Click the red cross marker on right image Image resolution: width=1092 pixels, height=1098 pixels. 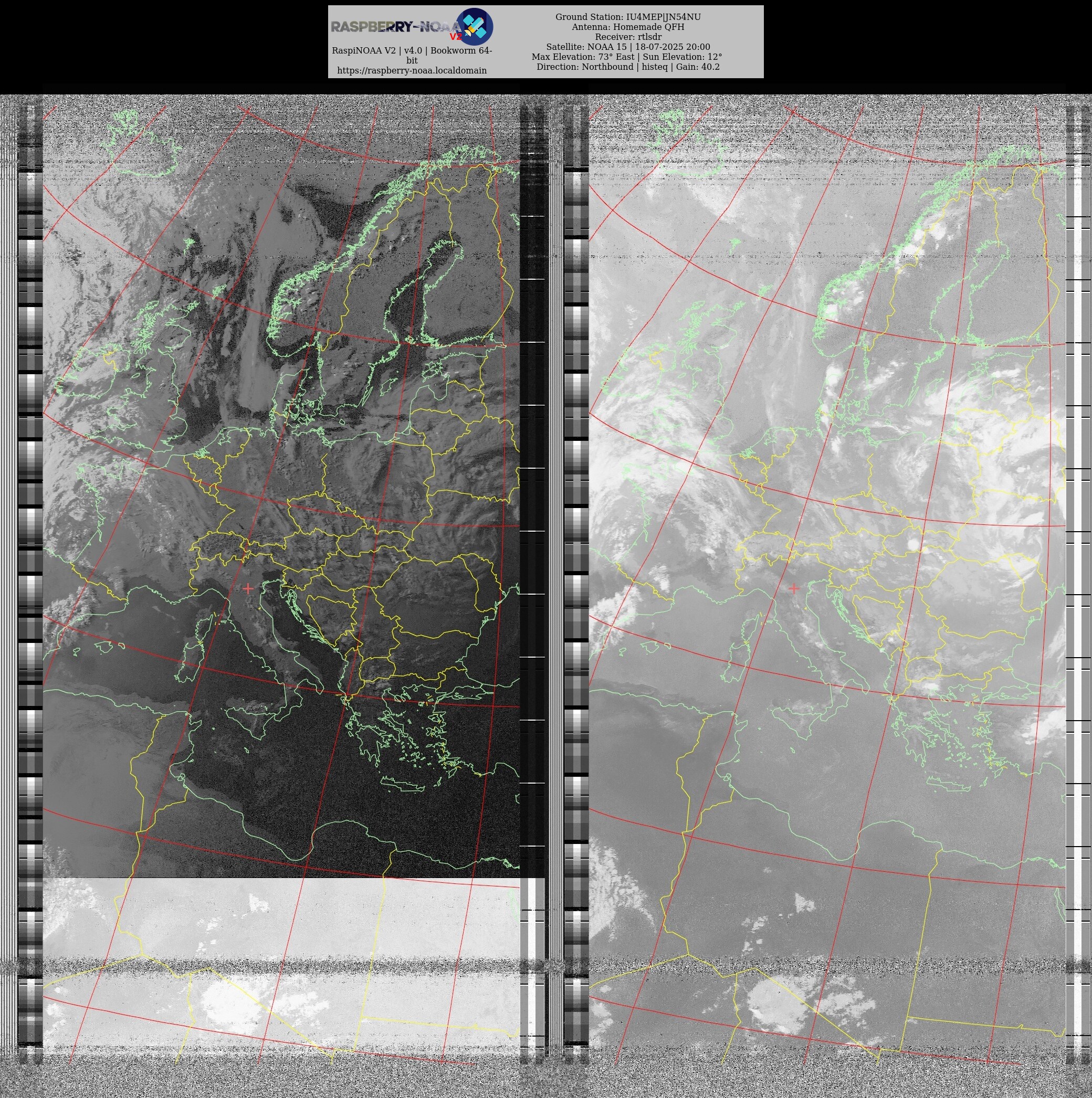click(x=794, y=588)
